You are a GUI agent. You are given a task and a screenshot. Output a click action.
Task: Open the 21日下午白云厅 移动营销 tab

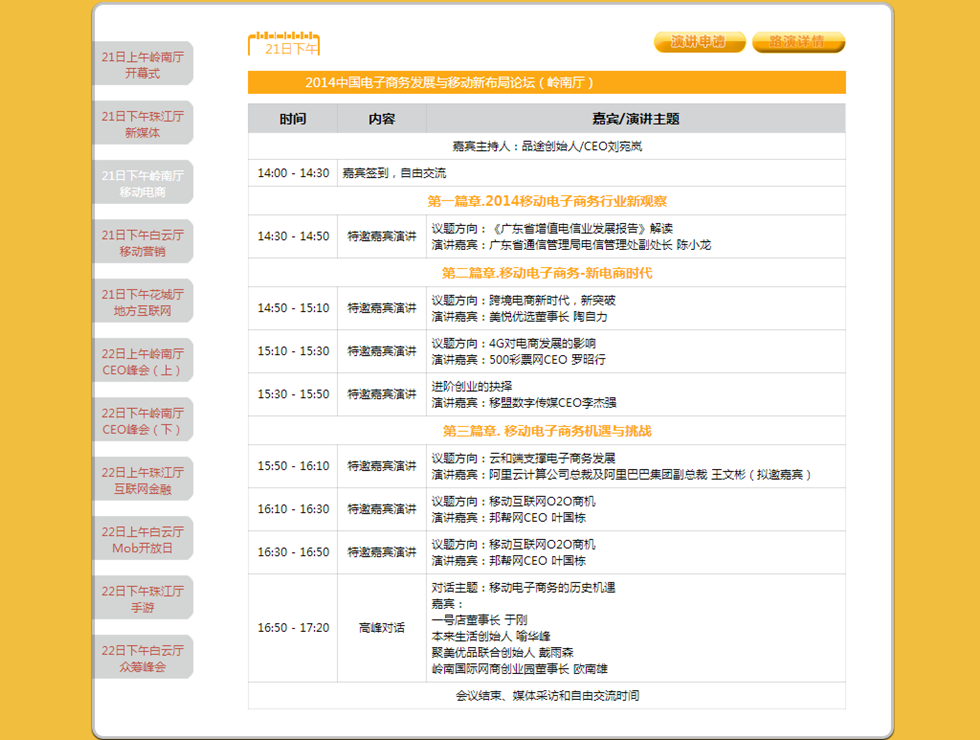point(142,242)
